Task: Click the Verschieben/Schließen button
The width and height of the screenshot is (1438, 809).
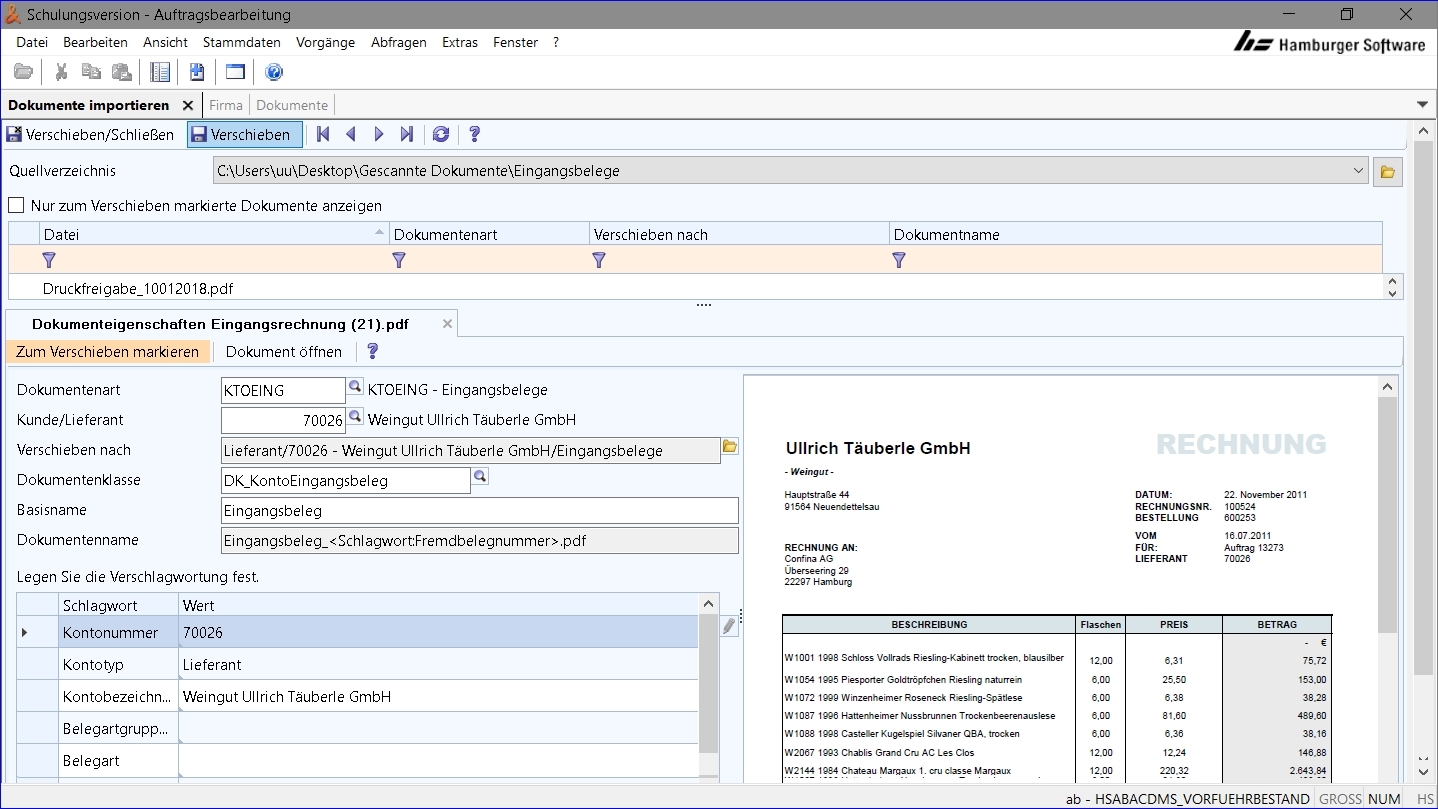Action: (91, 135)
